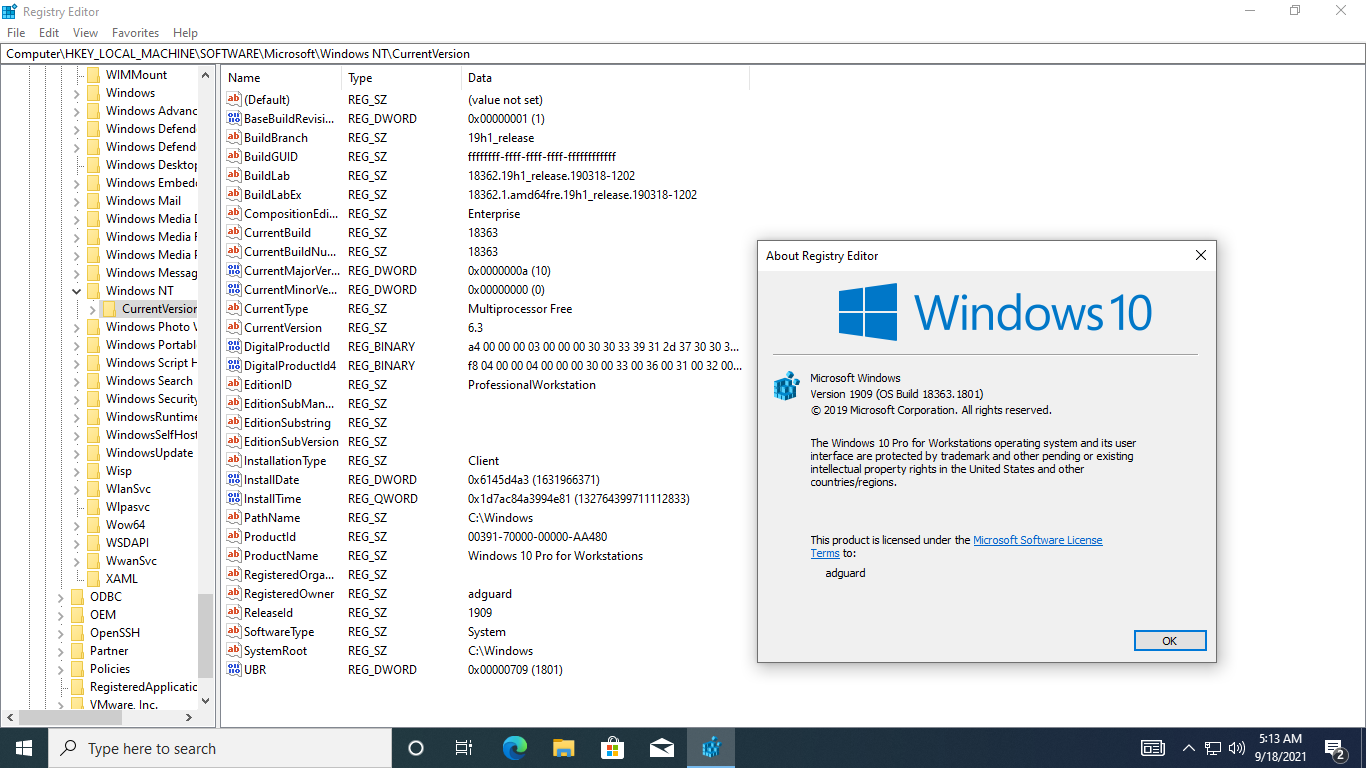1366x768 pixels.
Task: Click the InstallTime QWORD value icon
Action: click(x=234, y=498)
